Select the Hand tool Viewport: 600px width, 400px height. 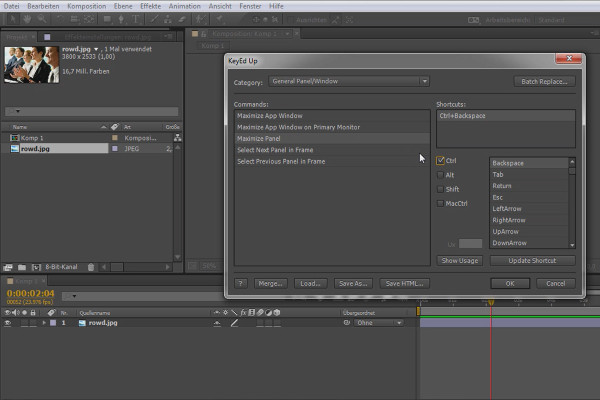click(27, 19)
